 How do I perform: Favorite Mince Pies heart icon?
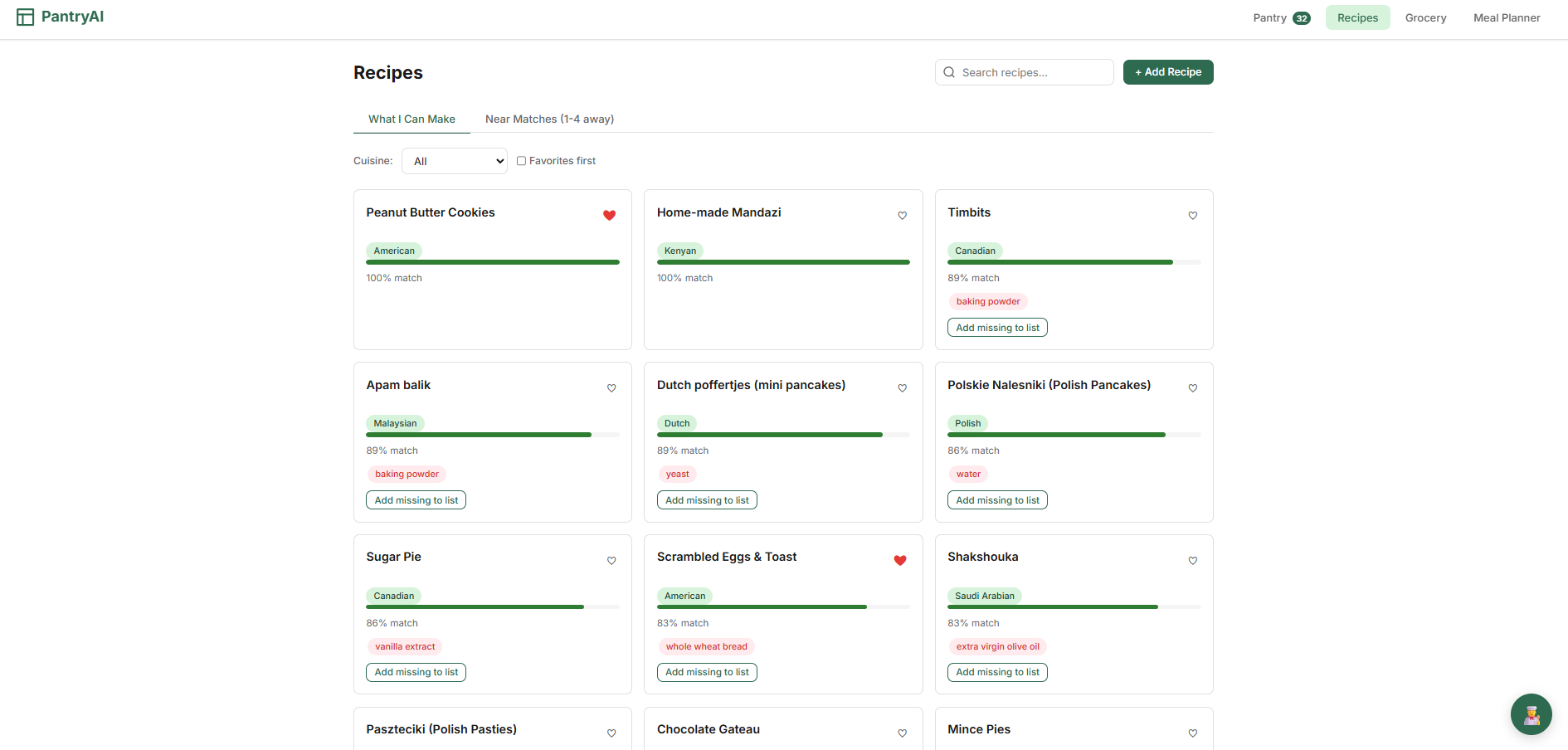click(x=1192, y=733)
